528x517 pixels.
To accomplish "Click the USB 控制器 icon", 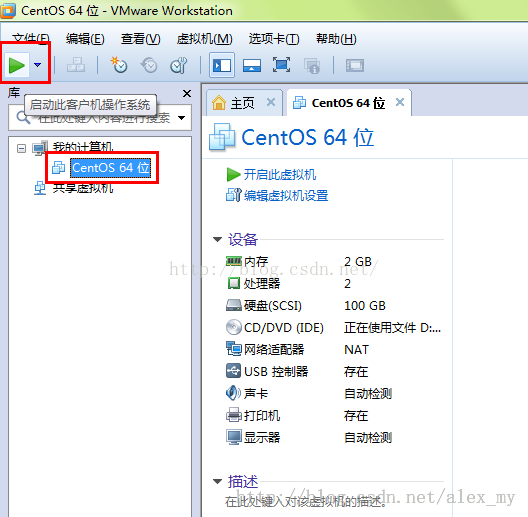I will (x=234, y=371).
